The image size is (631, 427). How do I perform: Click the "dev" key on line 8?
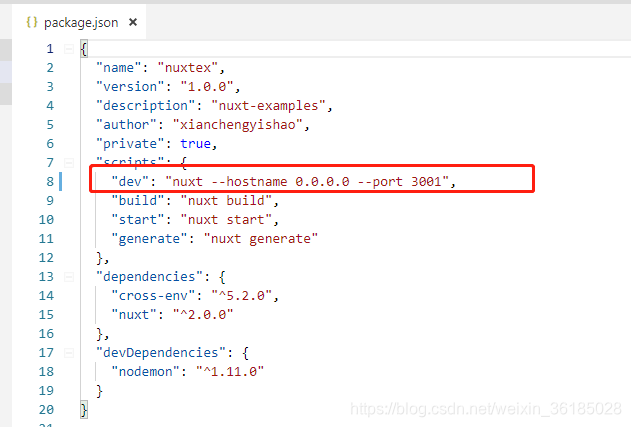click(x=130, y=182)
